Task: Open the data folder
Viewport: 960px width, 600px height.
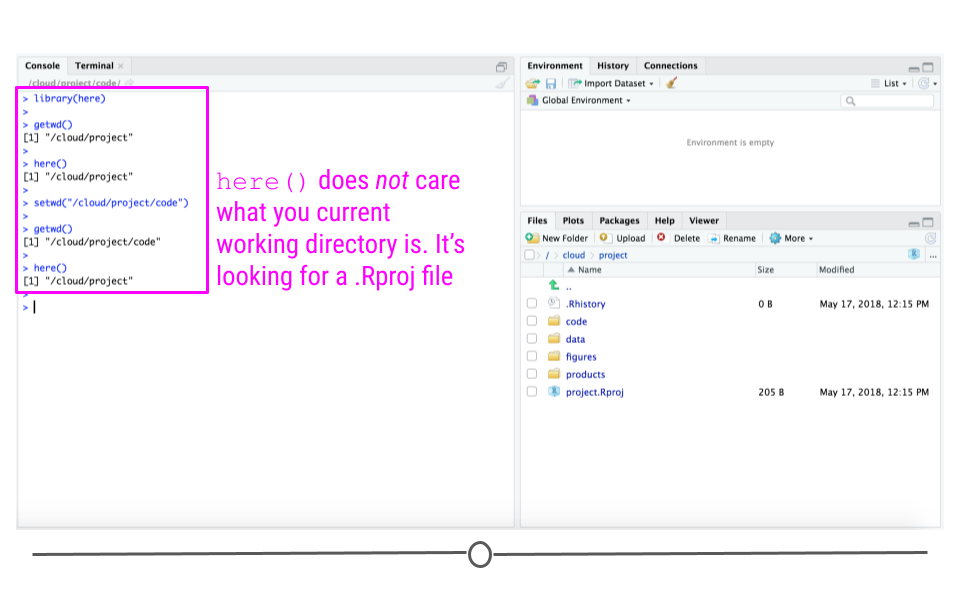Action: pyautogui.click(x=575, y=339)
